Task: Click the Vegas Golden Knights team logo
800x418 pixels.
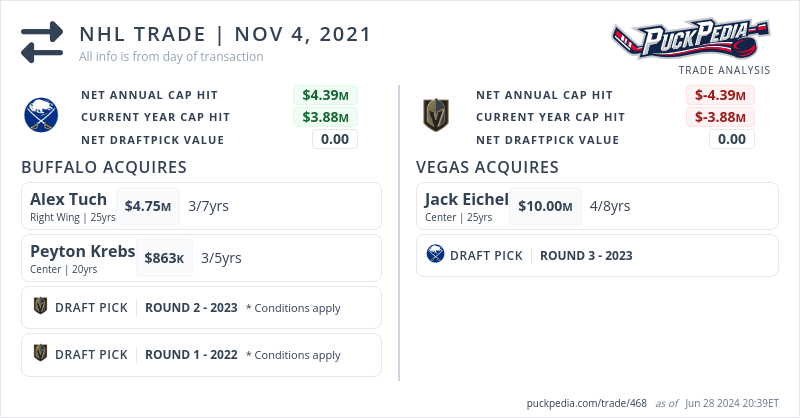Action: click(436, 116)
